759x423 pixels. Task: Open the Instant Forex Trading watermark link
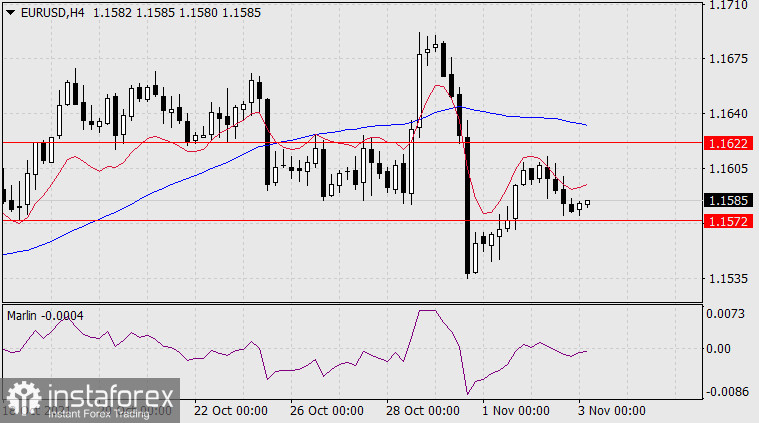(98, 413)
